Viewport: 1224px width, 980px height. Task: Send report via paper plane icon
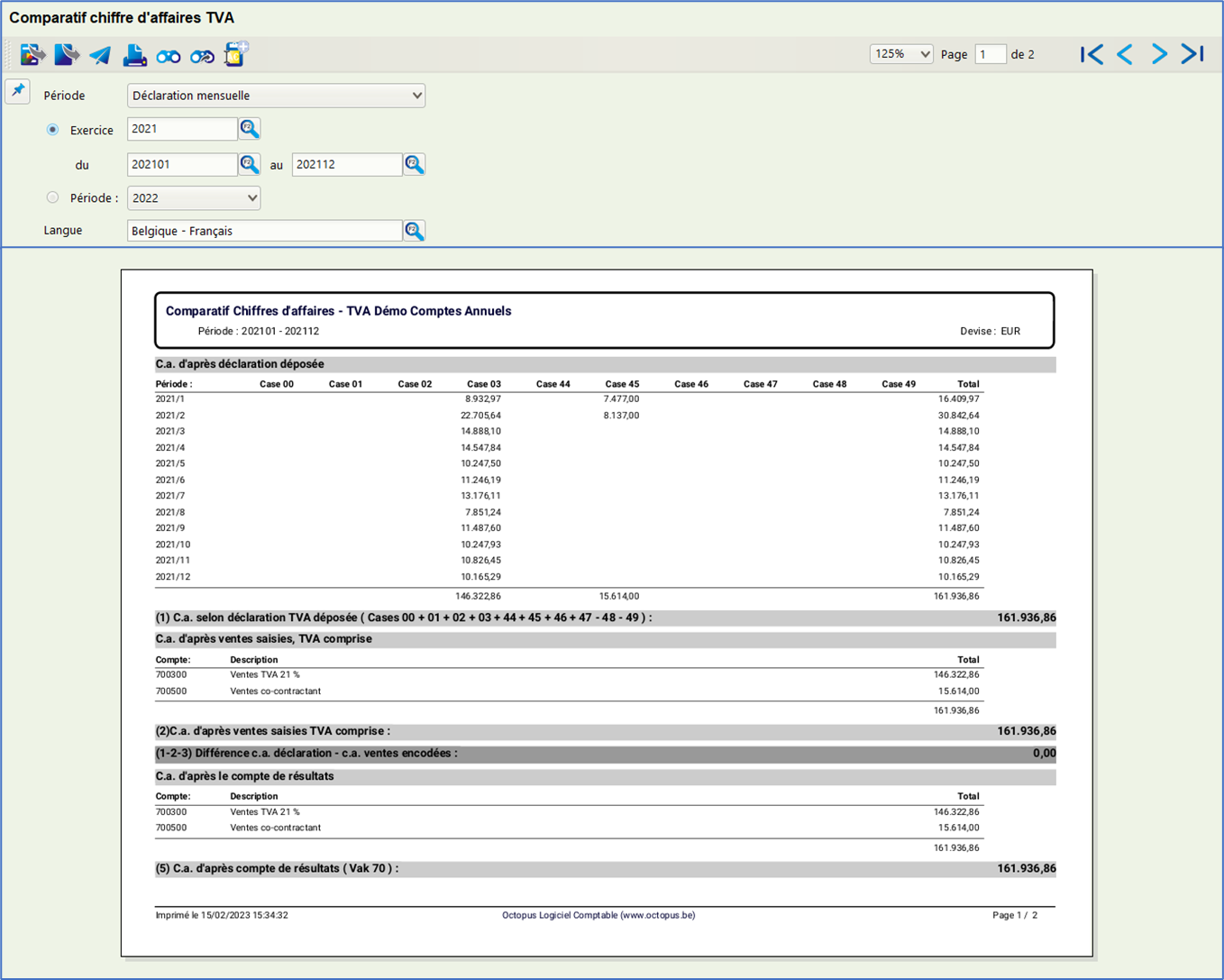tap(100, 55)
